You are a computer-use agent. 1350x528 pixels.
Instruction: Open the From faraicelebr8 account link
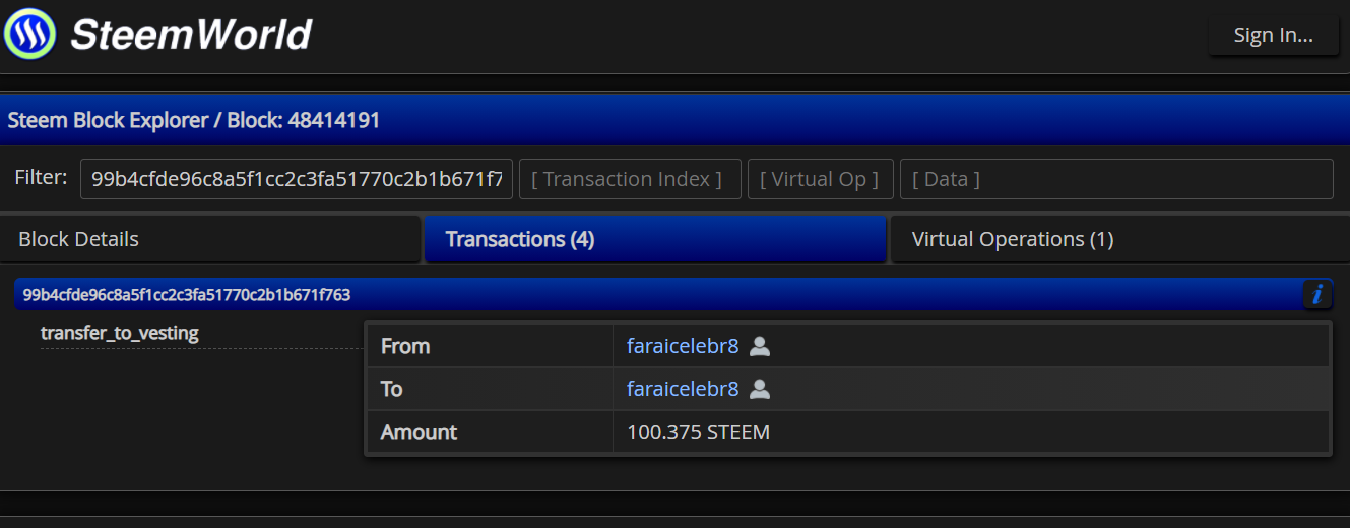682,346
